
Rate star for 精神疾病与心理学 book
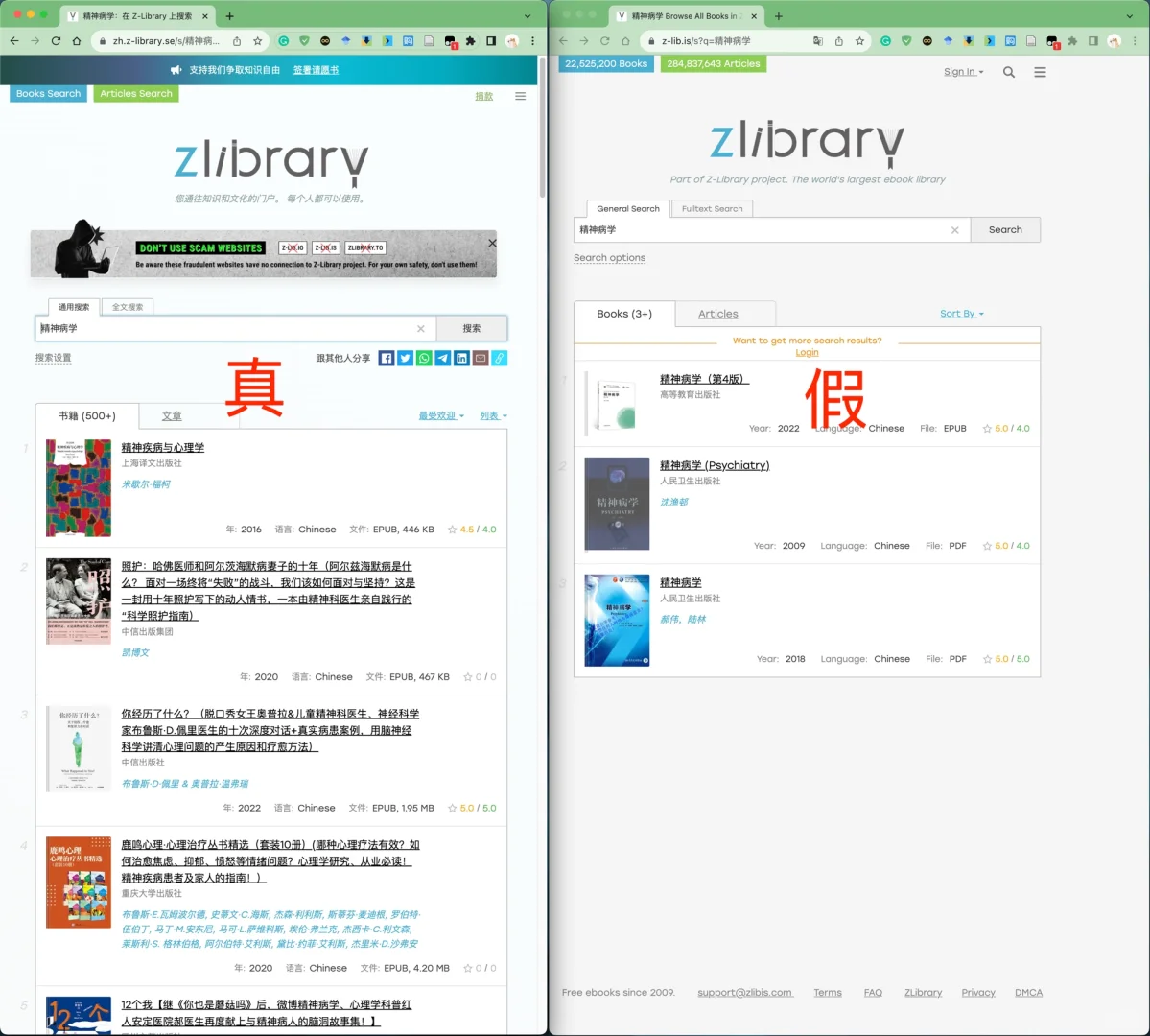(452, 529)
